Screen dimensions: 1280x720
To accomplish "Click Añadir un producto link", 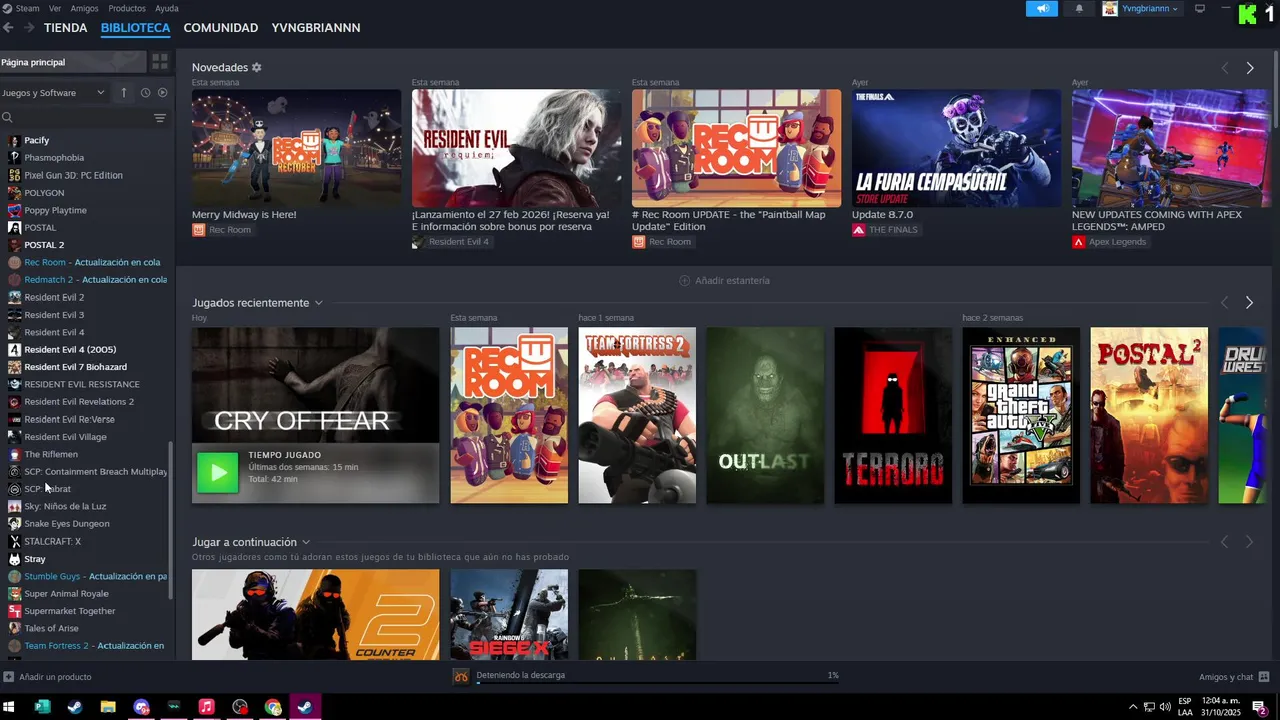I will pos(55,677).
